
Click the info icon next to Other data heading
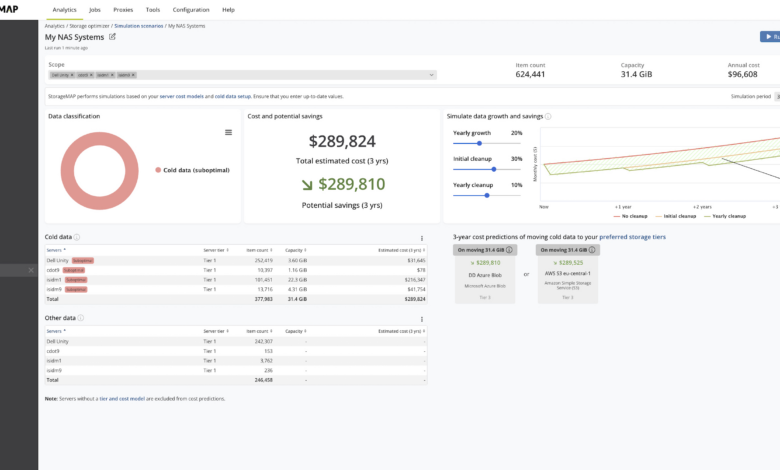click(78, 318)
